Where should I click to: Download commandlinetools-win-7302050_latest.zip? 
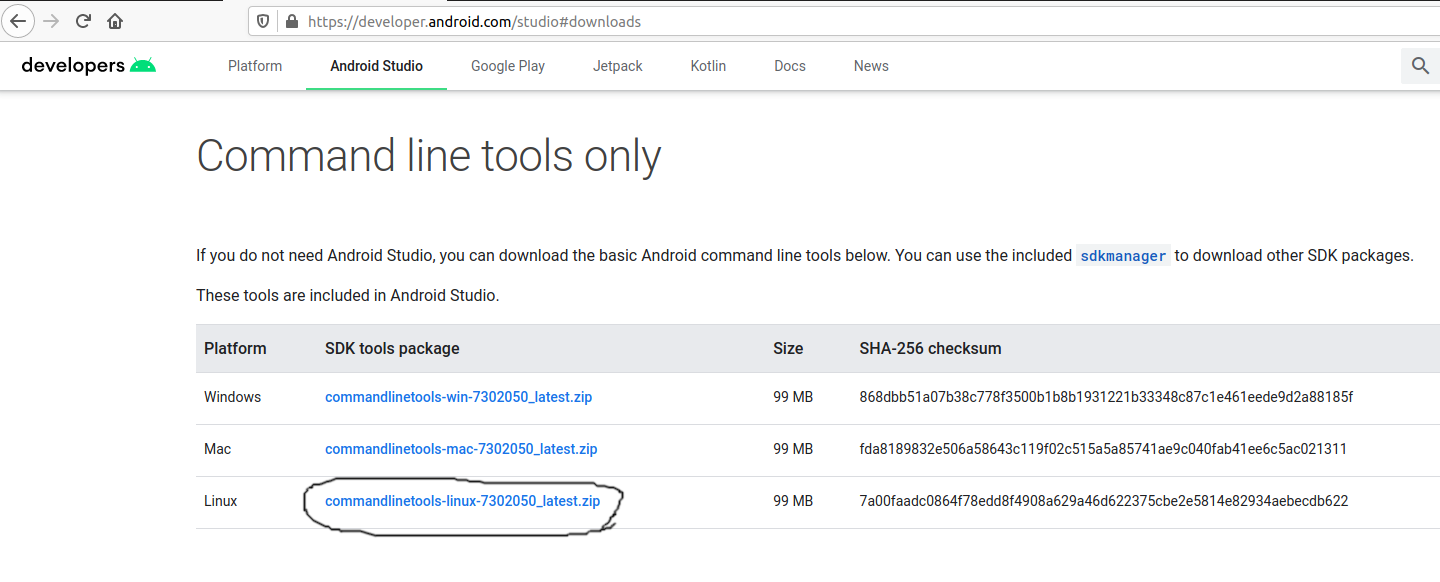point(458,397)
